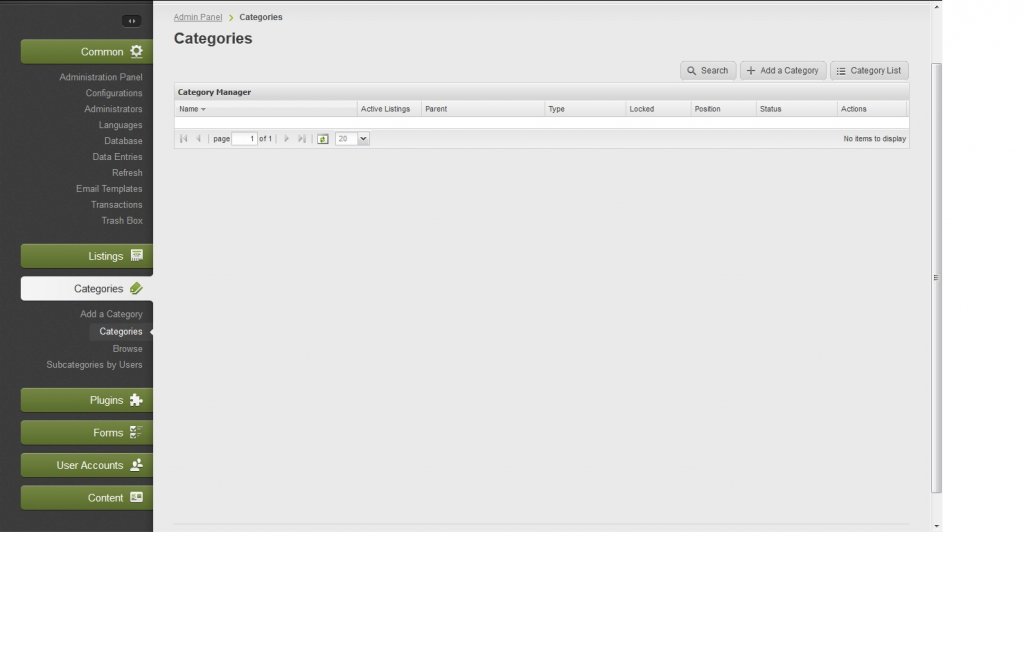Image resolution: width=1024 pixels, height=649 pixels.
Task: Open Configurations link
Action: coord(114,93)
